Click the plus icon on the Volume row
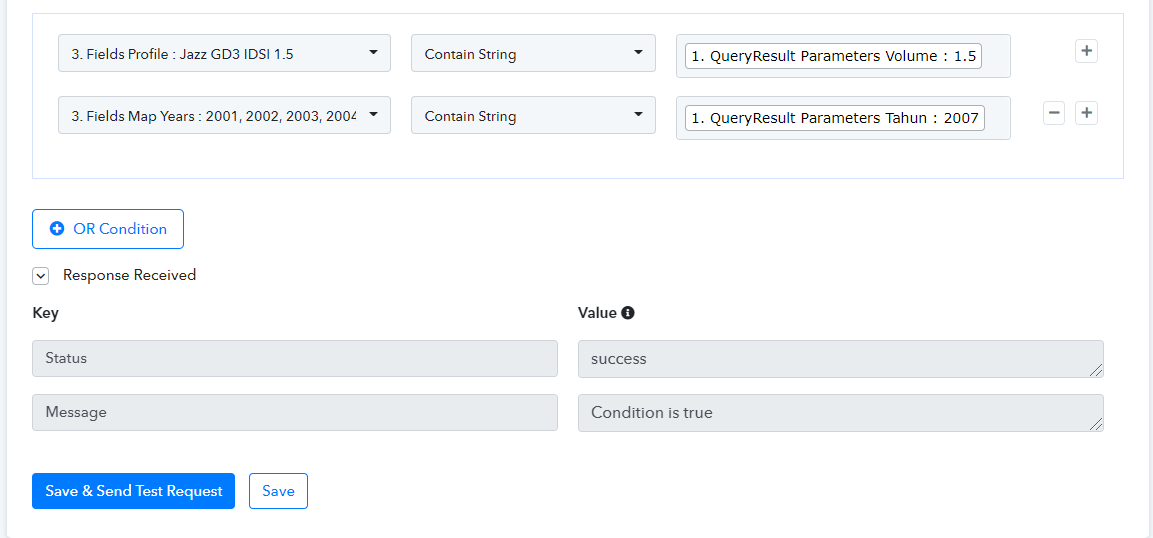Viewport: 1153px width, 538px height. coord(1086,51)
